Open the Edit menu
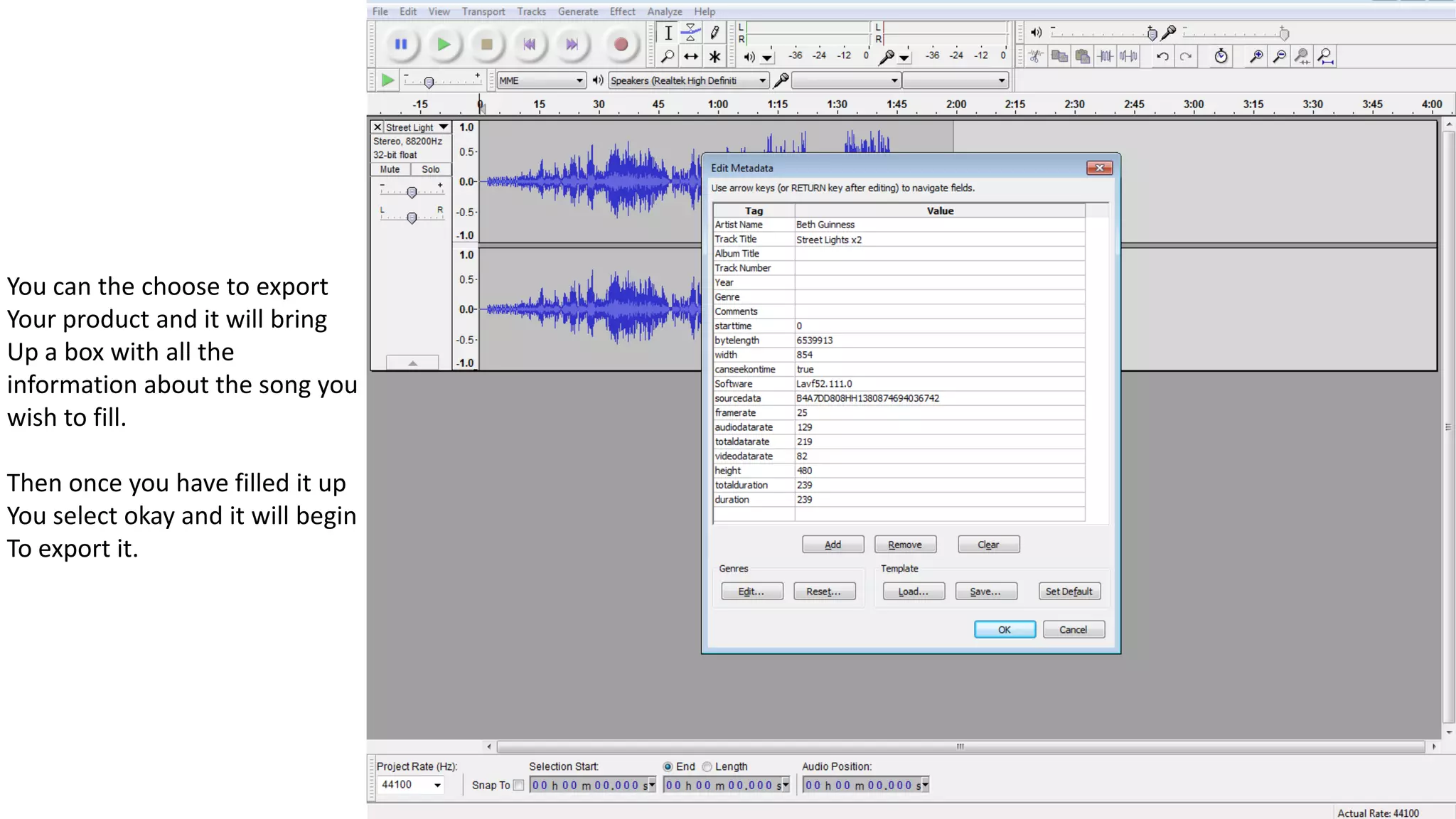The height and width of the screenshot is (819, 1456). point(408,11)
